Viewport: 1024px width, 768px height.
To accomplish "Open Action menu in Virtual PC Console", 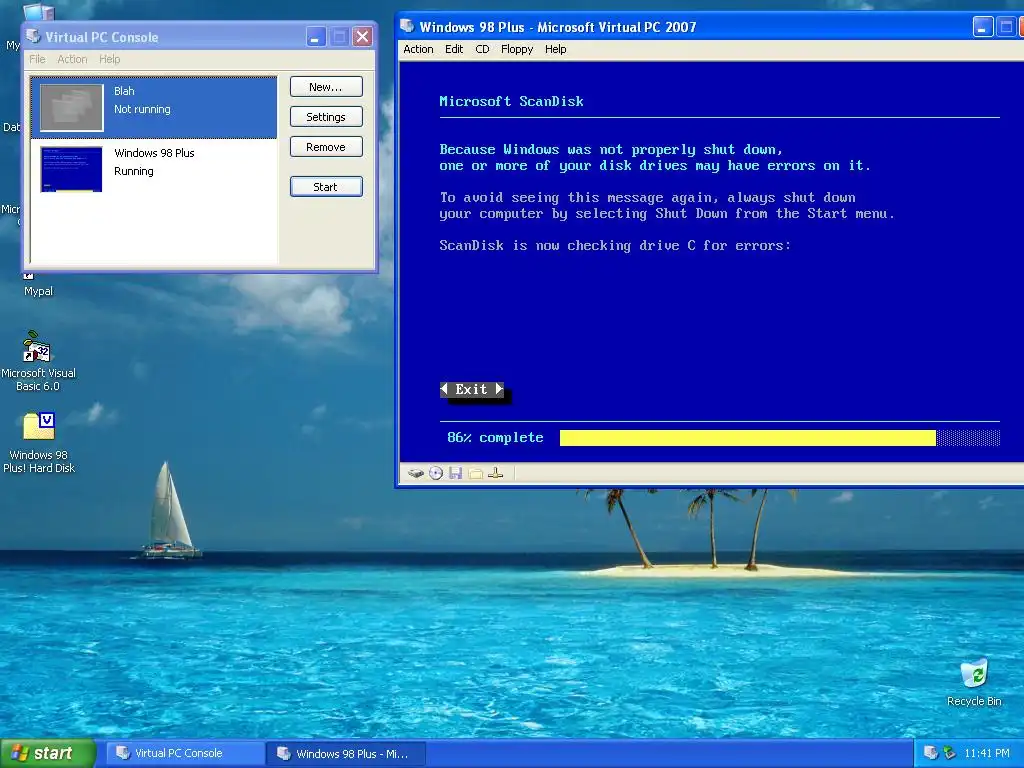I will 72,59.
